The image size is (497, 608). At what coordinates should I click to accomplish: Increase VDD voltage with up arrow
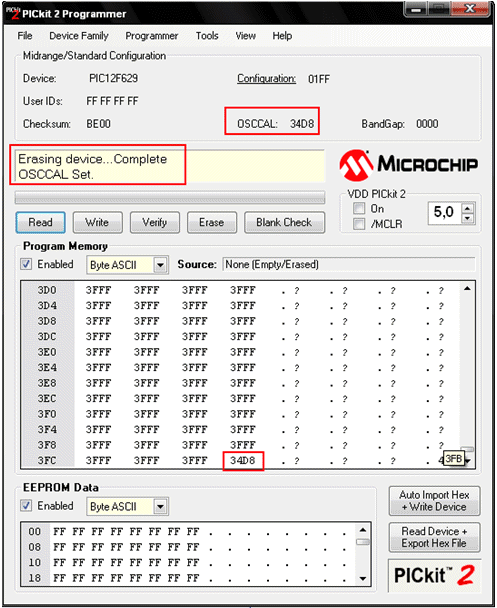(x=468, y=208)
